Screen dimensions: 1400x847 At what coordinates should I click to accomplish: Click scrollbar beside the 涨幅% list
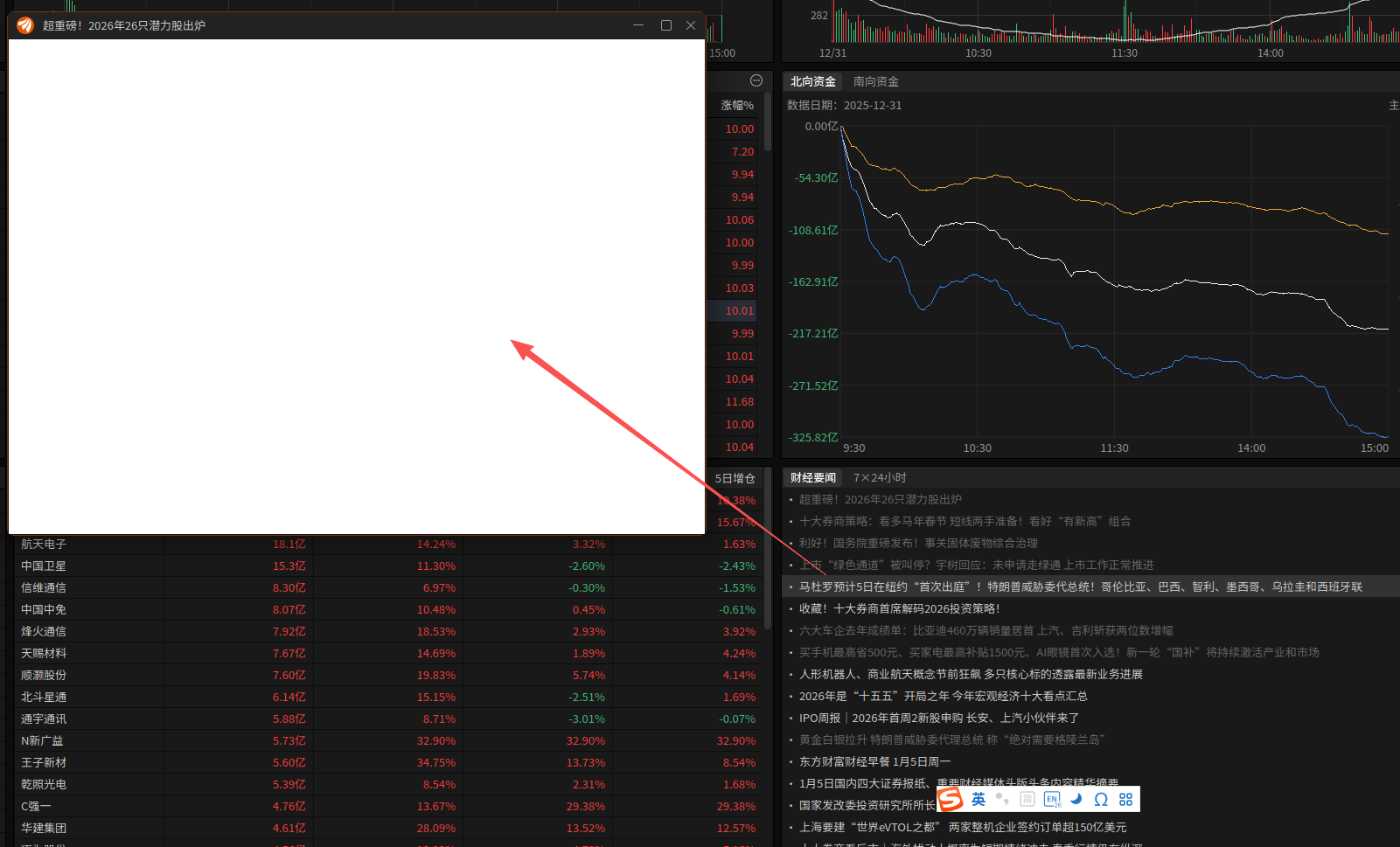(x=768, y=122)
